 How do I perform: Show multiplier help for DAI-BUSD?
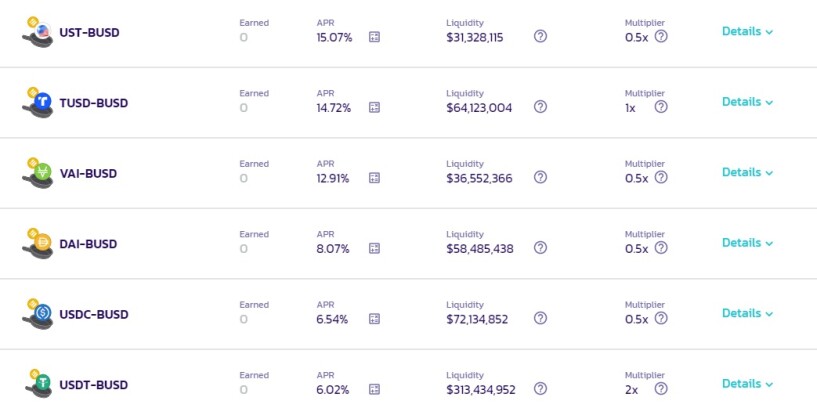point(661,248)
